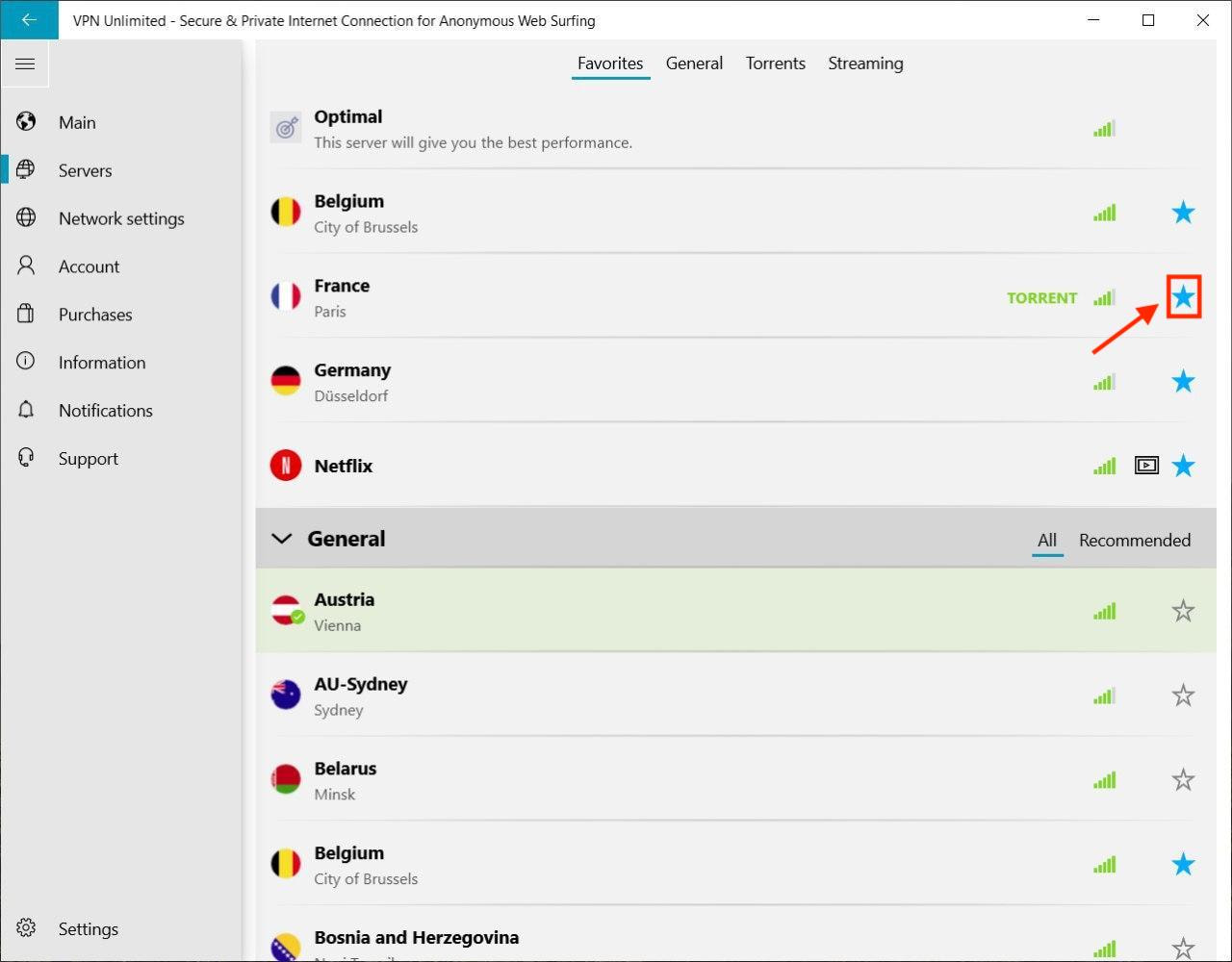
Task: Favorite the AU-Sydney server star
Action: click(1183, 696)
